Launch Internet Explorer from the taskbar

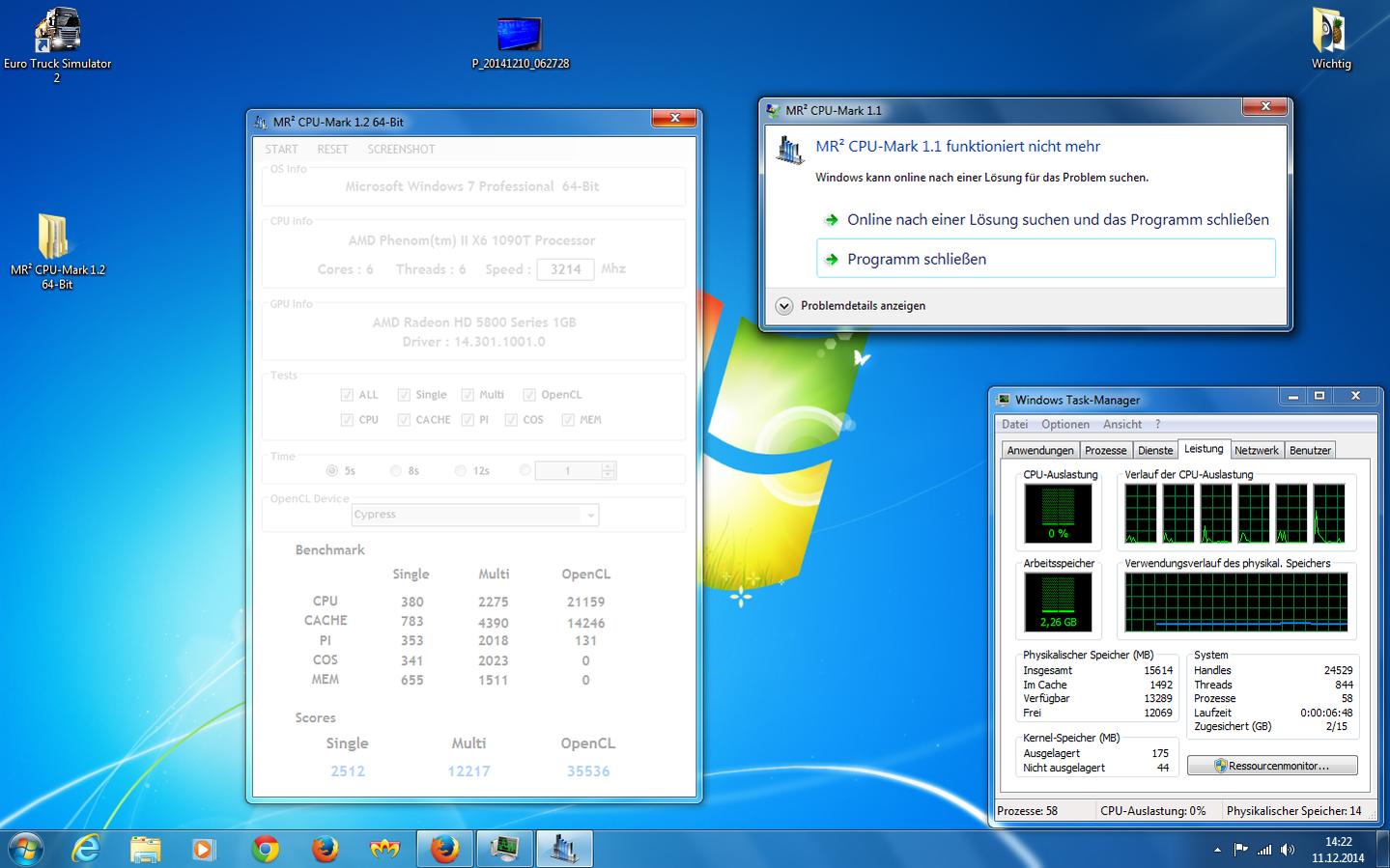86,849
